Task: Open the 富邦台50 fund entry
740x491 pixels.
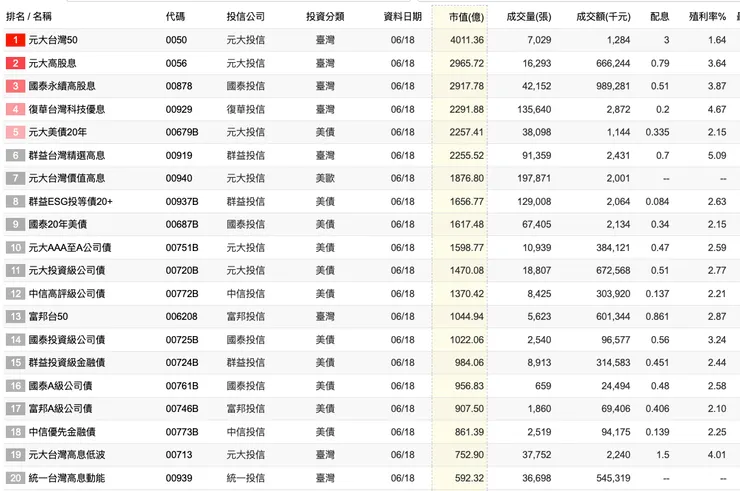Action: point(48,316)
